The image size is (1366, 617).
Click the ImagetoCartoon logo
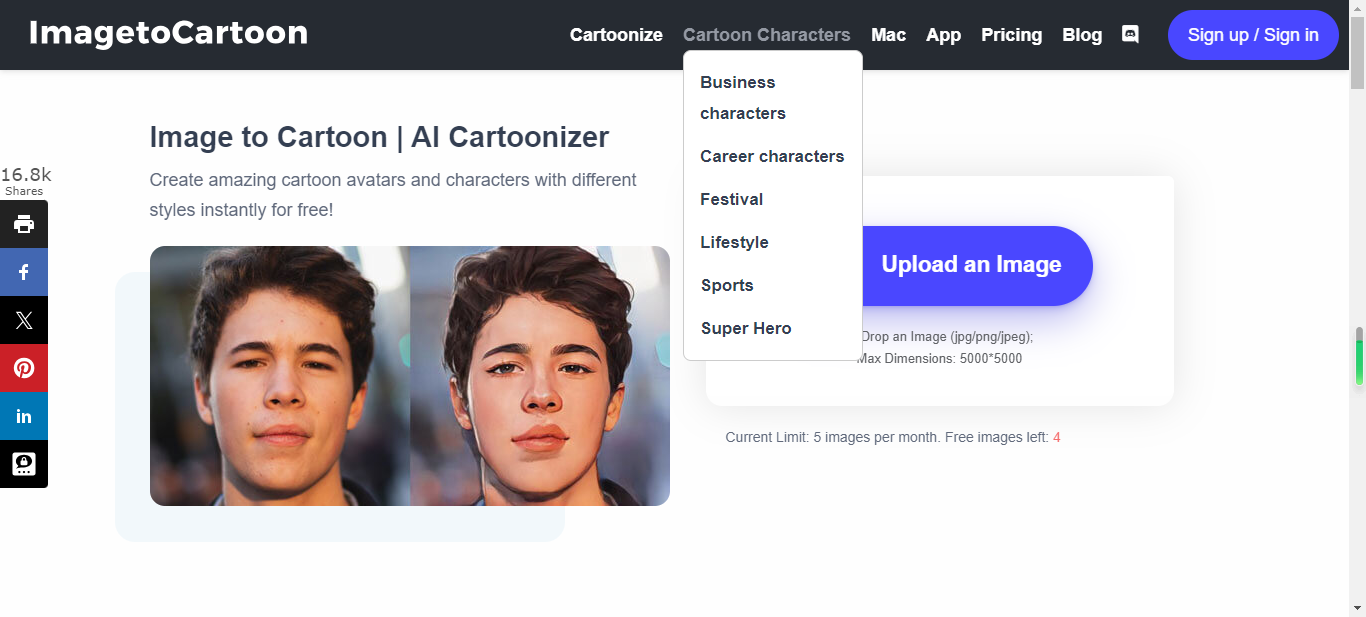tap(168, 34)
